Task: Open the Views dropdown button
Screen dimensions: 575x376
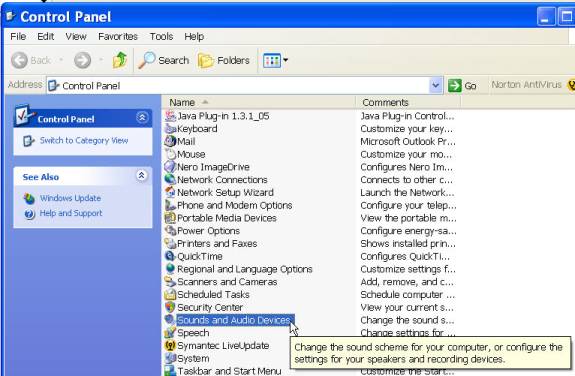Action: tap(275, 60)
